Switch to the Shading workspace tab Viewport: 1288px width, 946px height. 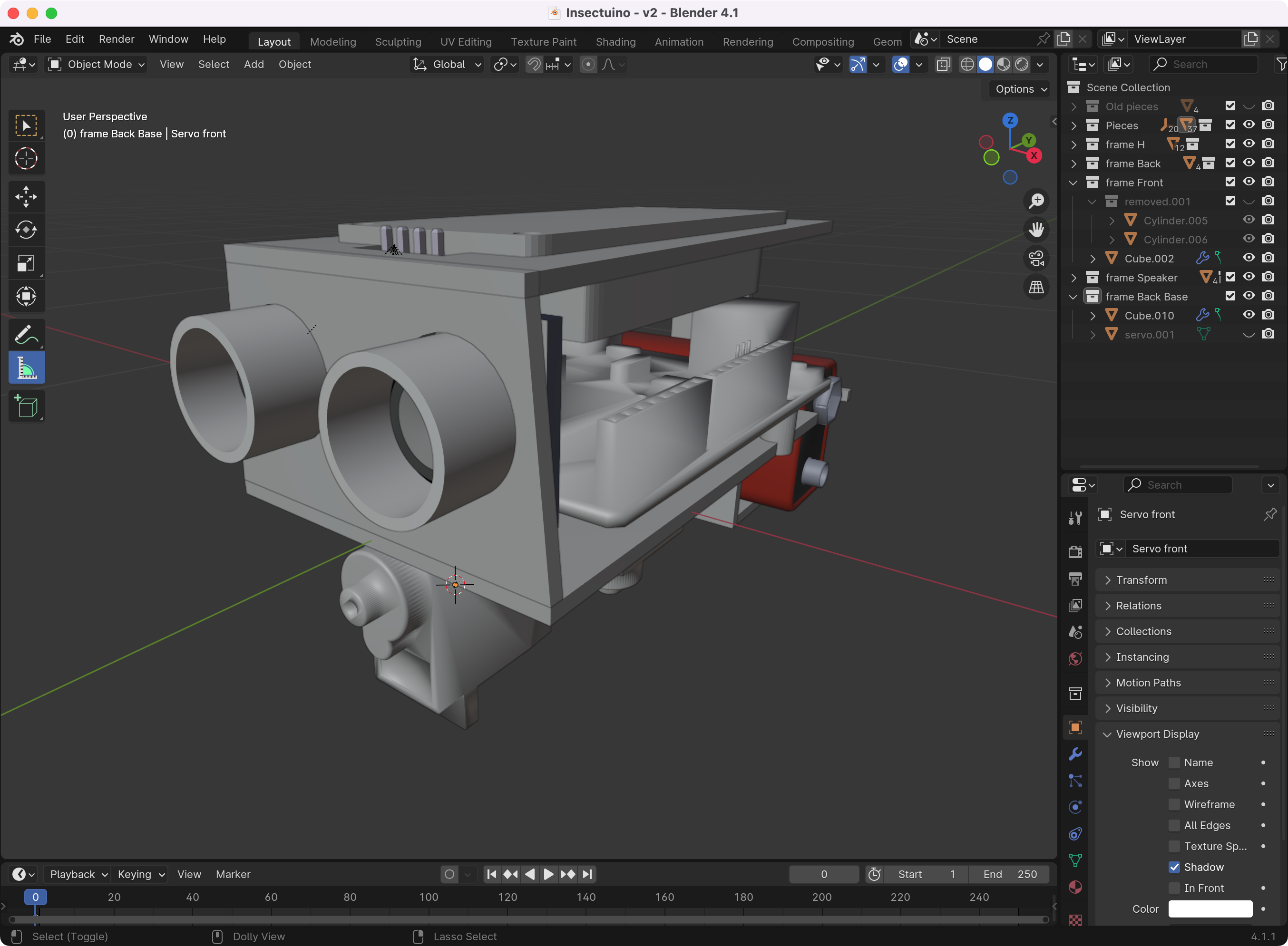coord(615,41)
